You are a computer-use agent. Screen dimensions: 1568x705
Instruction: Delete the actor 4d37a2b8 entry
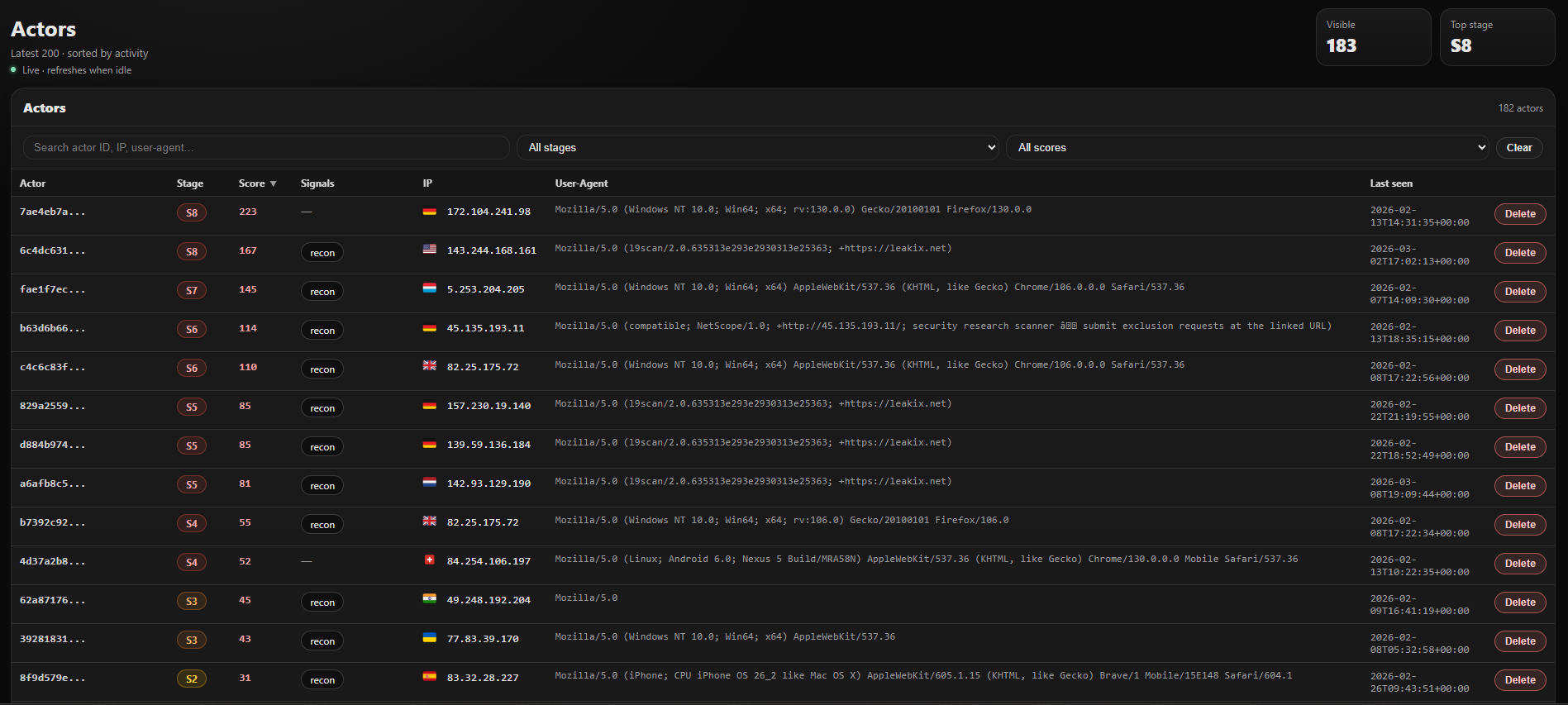[x=1519, y=564]
